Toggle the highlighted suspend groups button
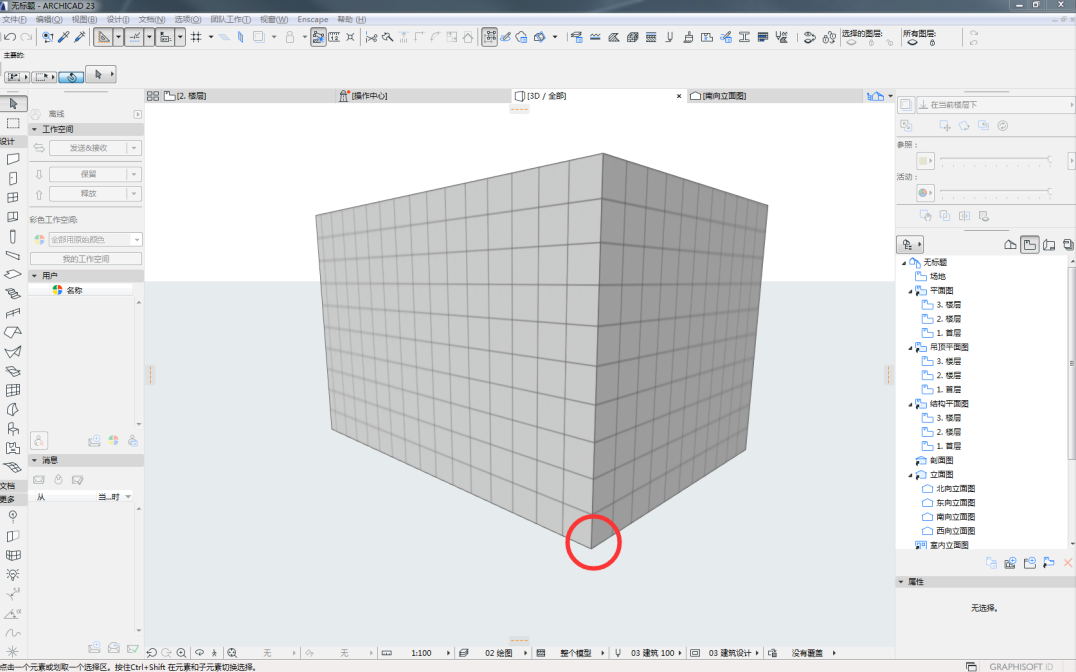This screenshot has height=672, width=1076. click(489, 37)
